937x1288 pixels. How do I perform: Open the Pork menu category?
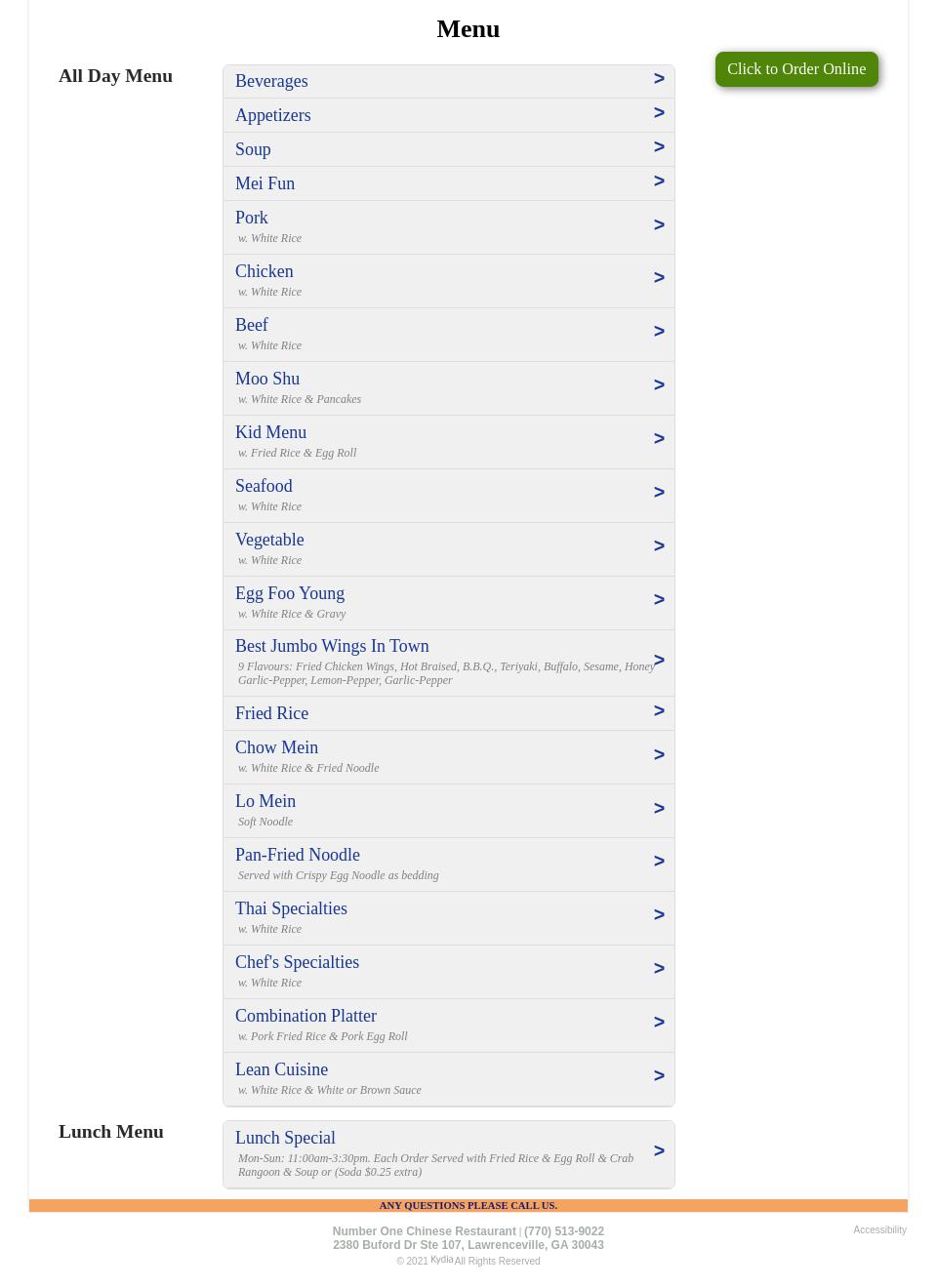[x=252, y=218]
